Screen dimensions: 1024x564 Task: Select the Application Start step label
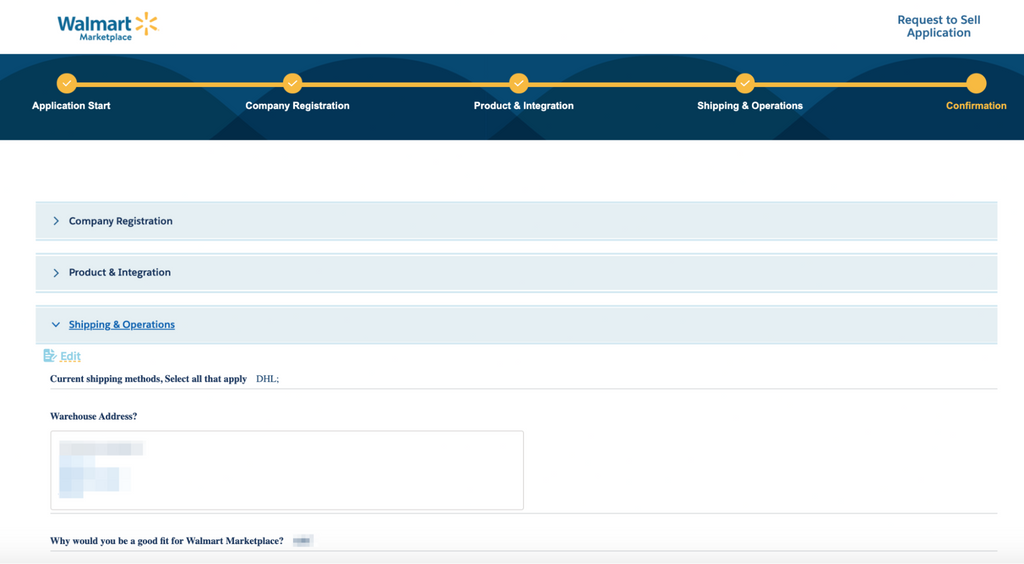(71, 106)
